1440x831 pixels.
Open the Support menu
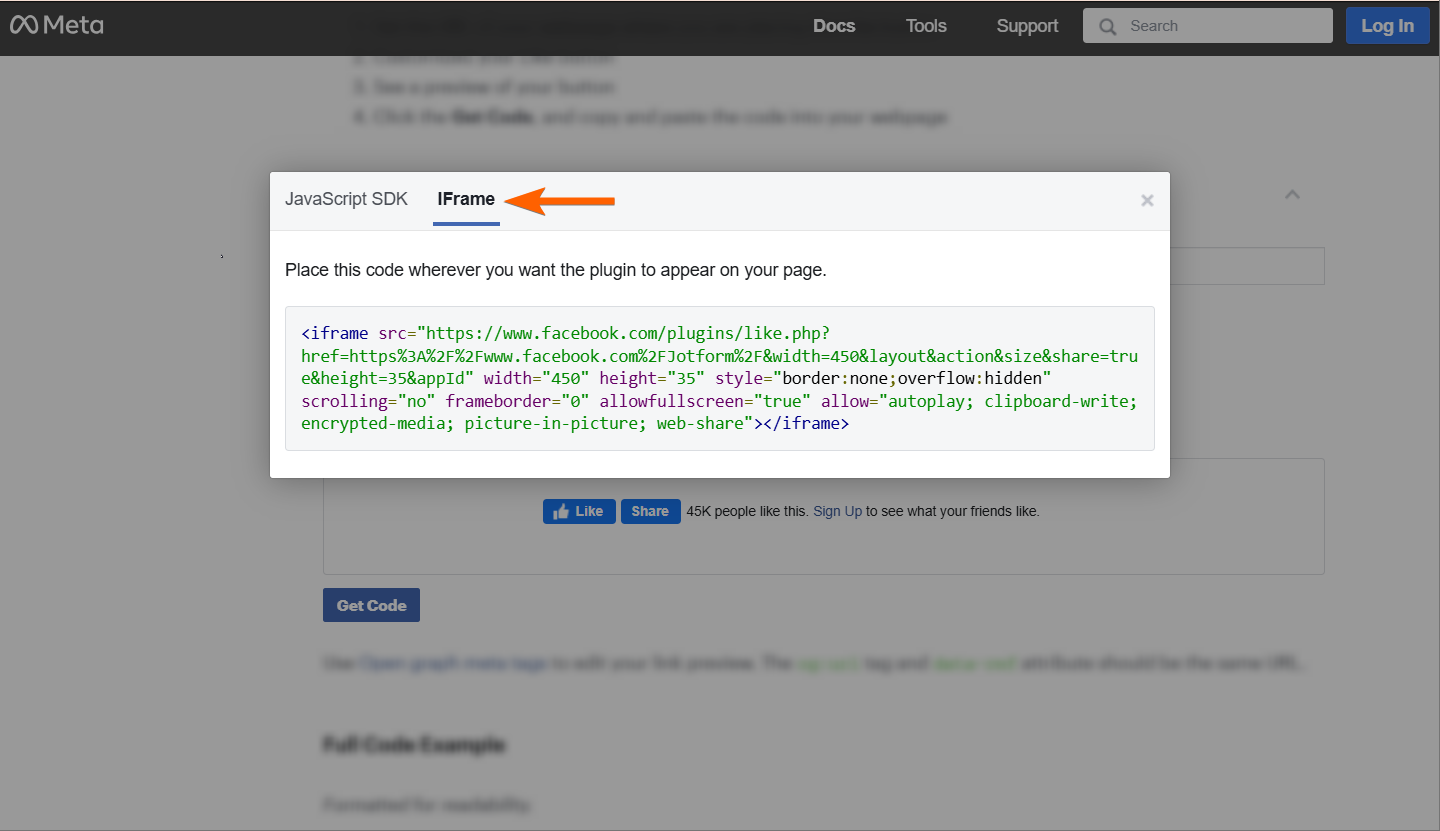(1027, 25)
